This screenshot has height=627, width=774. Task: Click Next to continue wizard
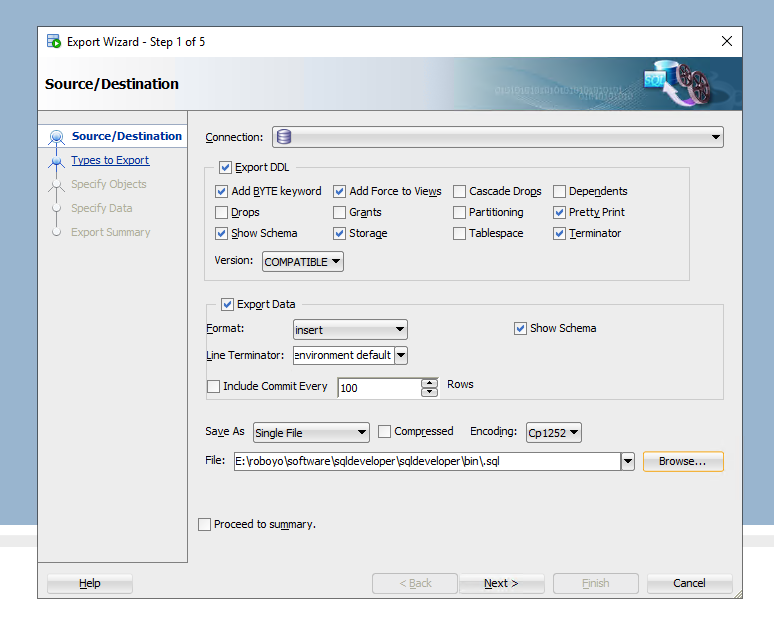tap(502, 583)
